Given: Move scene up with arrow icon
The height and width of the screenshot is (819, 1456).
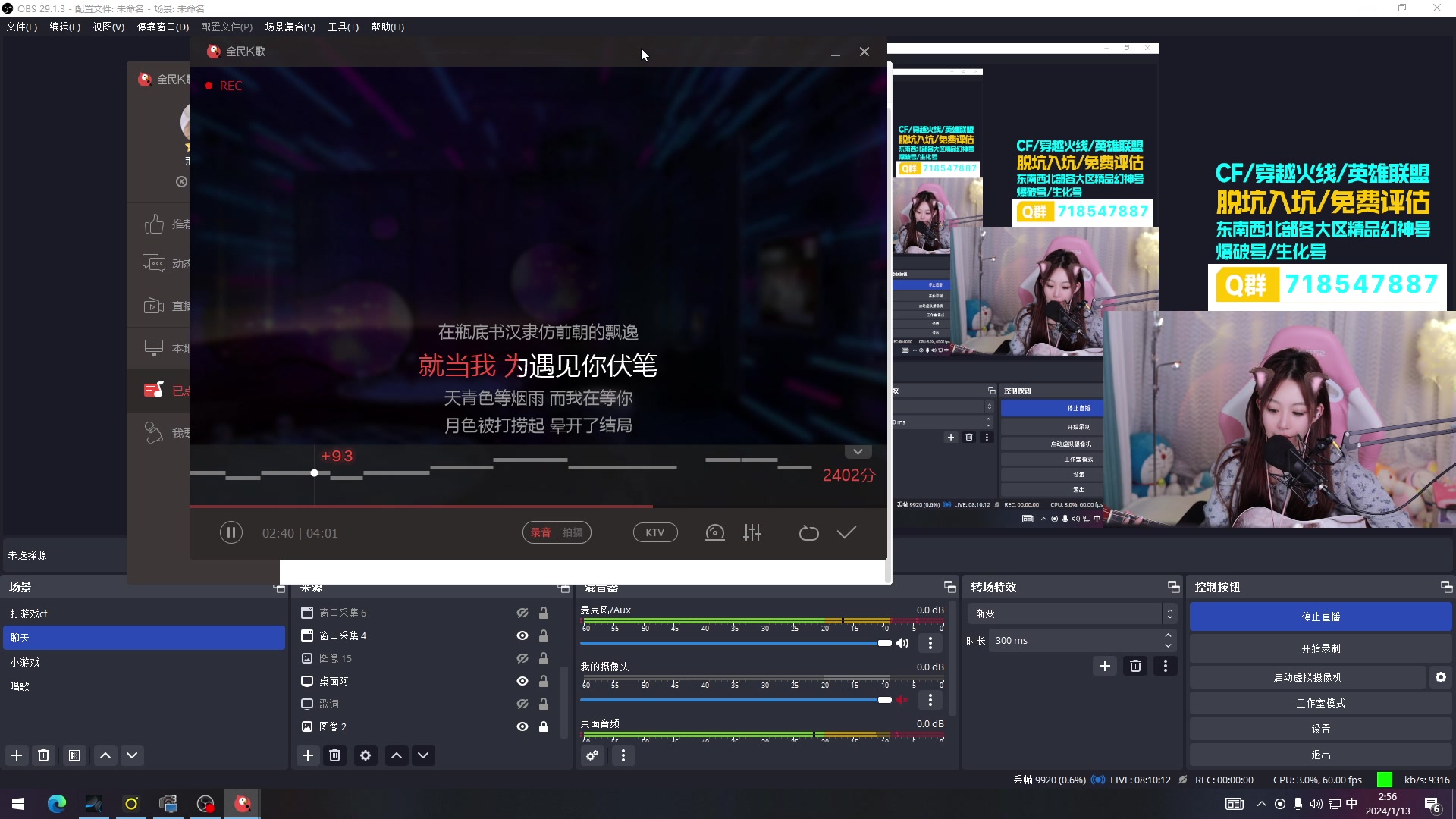Looking at the screenshot, I should (105, 755).
